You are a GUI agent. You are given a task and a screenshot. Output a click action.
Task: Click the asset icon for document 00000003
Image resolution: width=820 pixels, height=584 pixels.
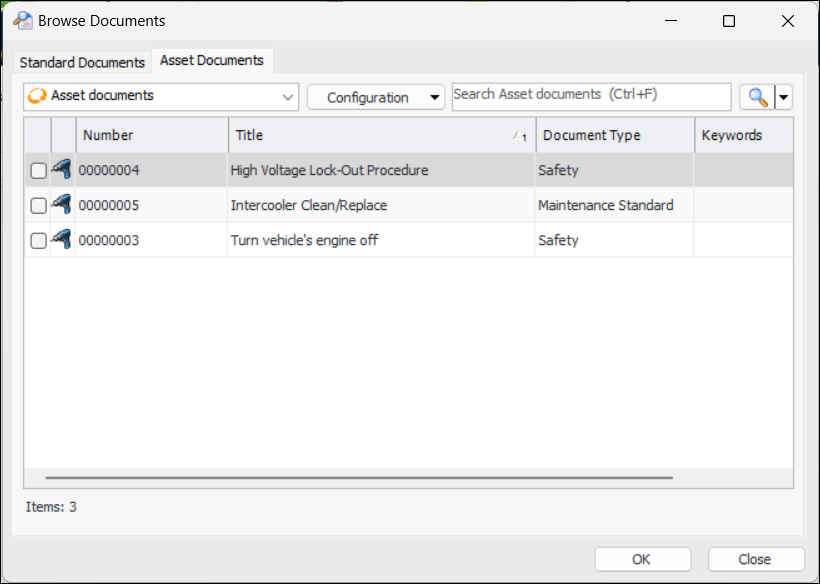tap(61, 240)
